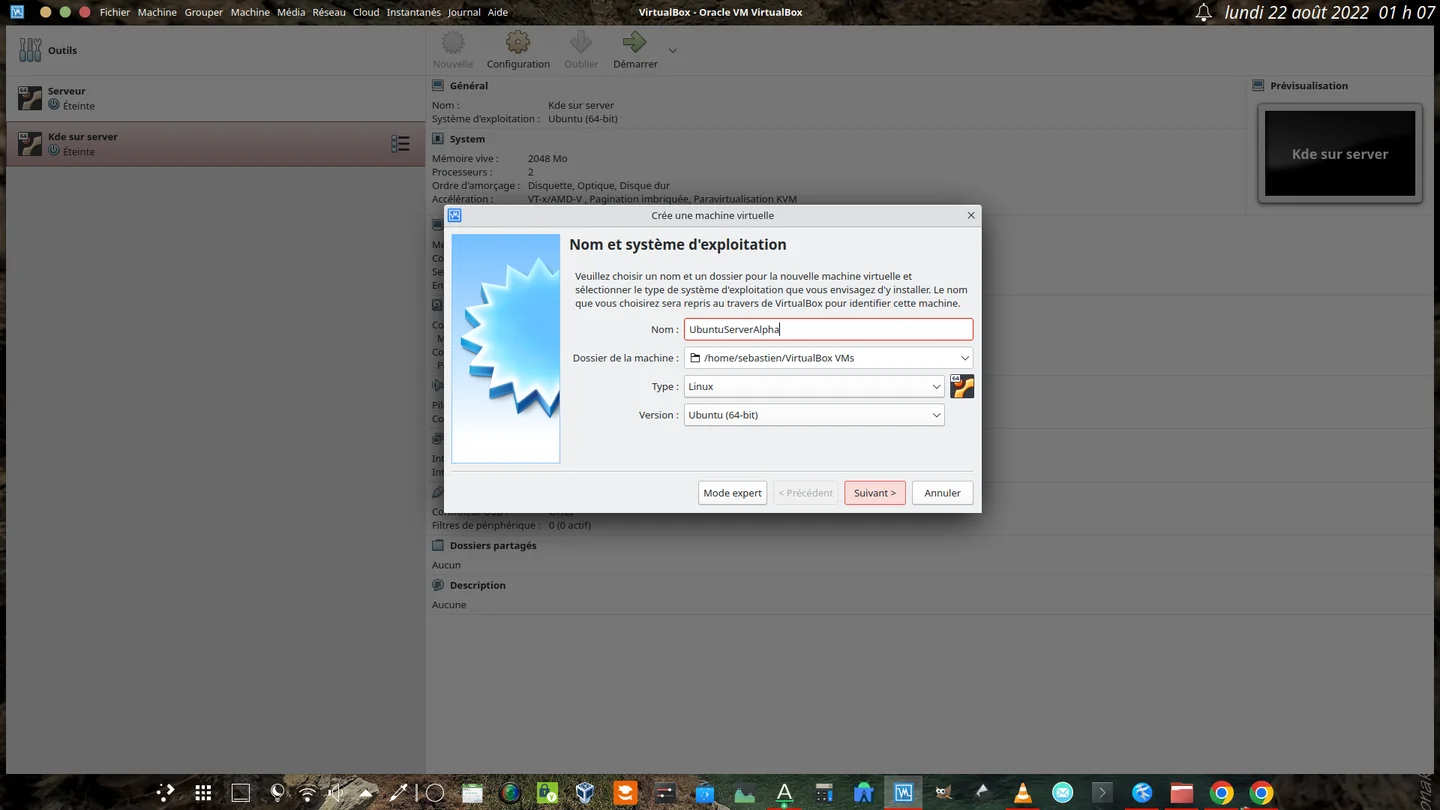Open the Fichier menu

tap(115, 12)
